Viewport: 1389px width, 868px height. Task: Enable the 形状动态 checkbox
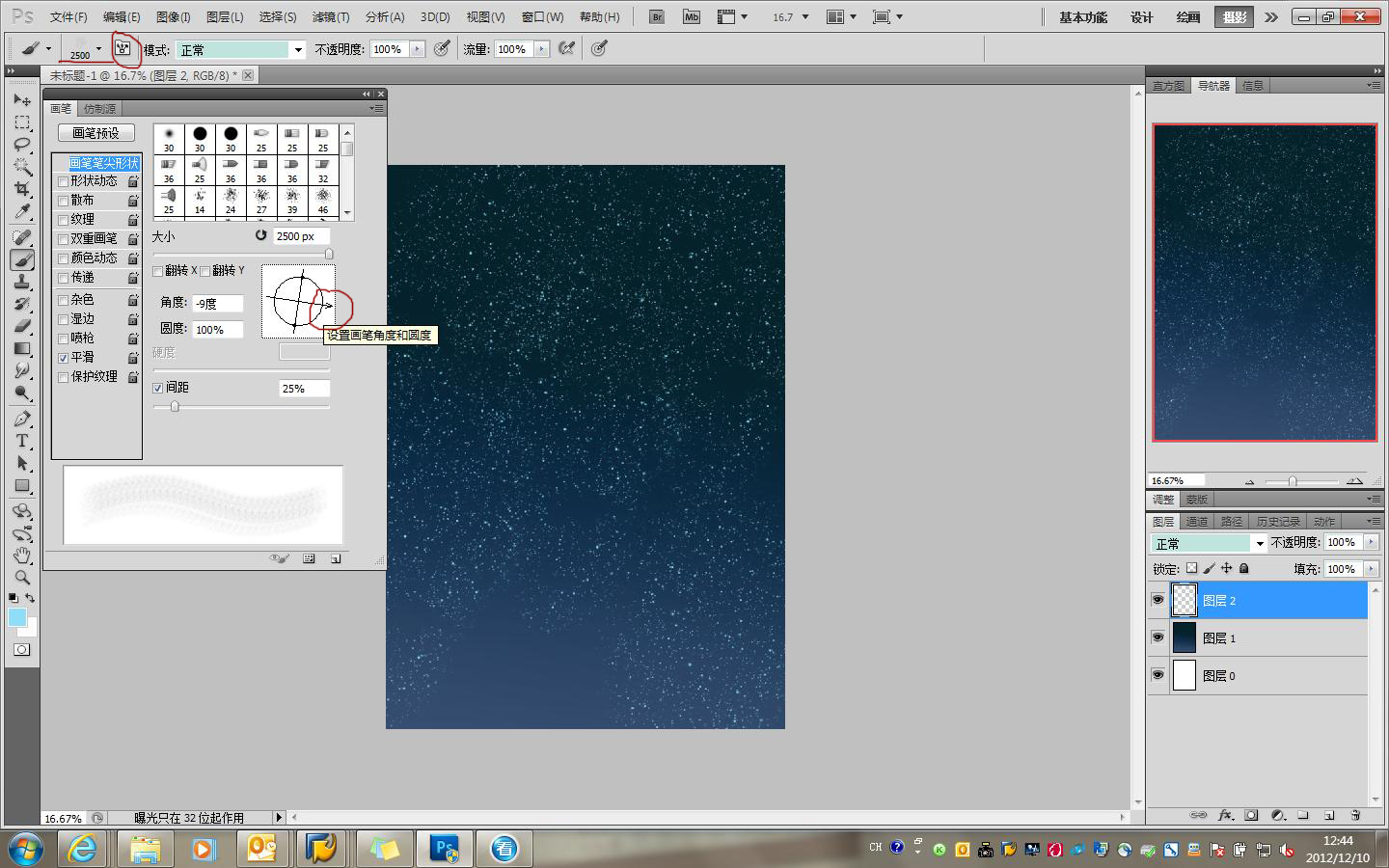pos(64,181)
